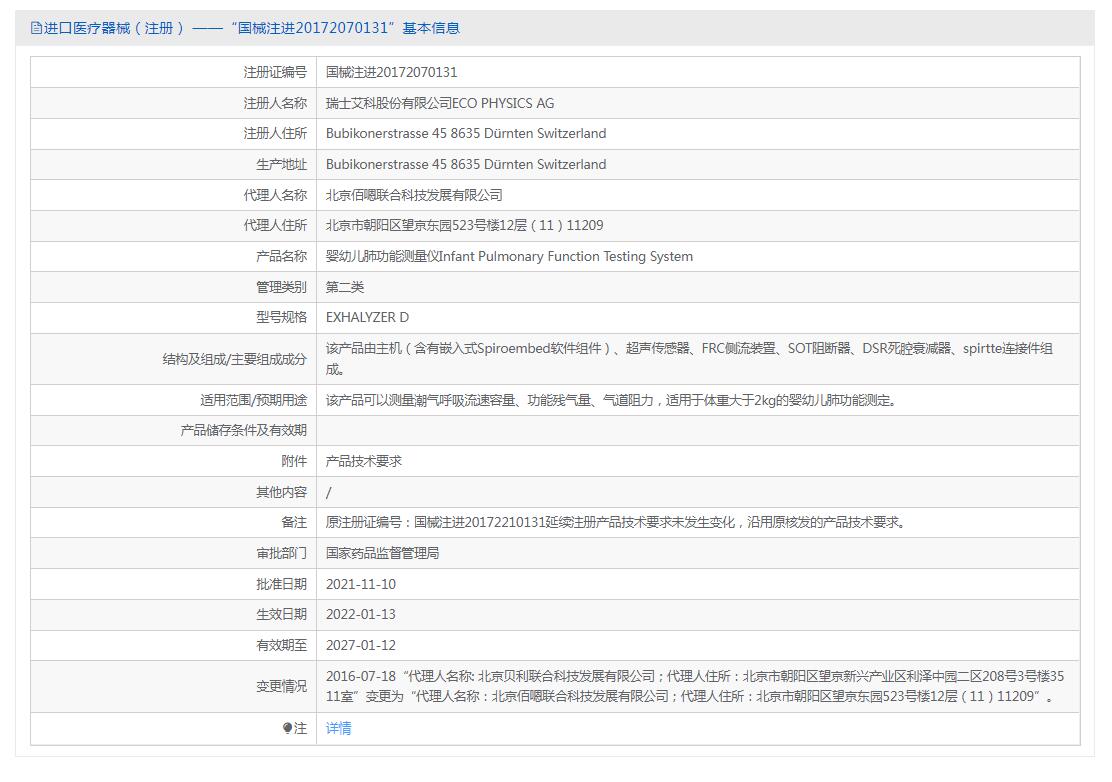Click the 管理类别 label

click(x=282, y=287)
